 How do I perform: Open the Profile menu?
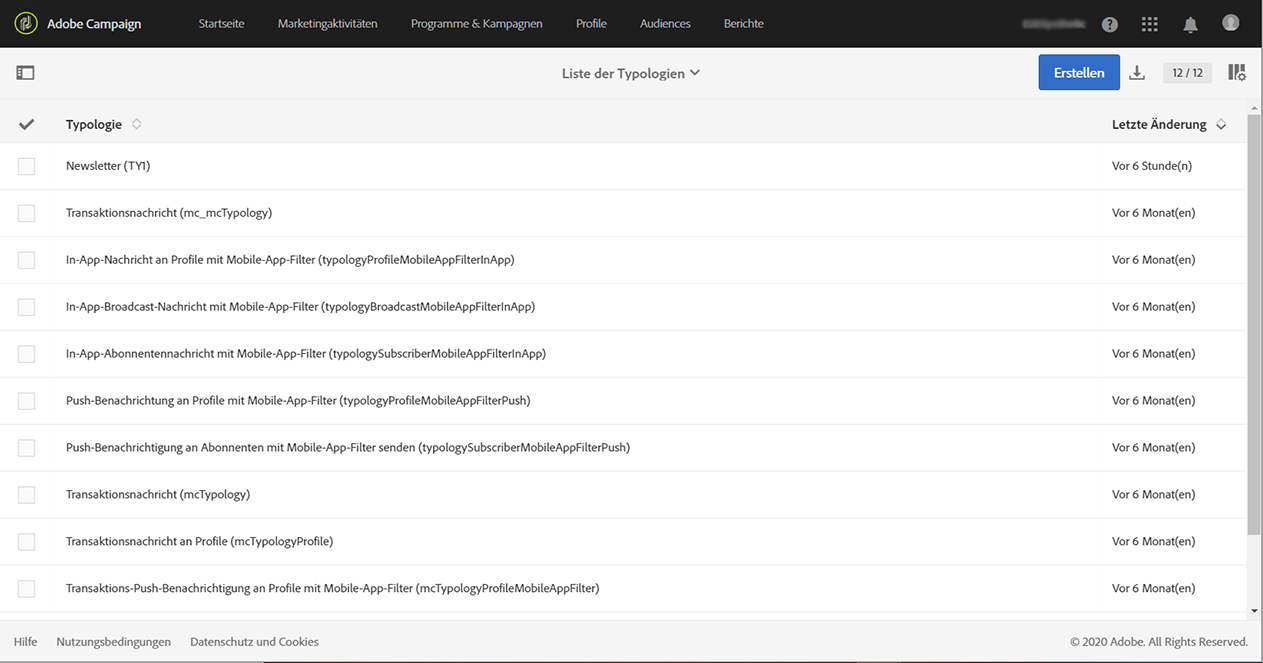click(591, 23)
